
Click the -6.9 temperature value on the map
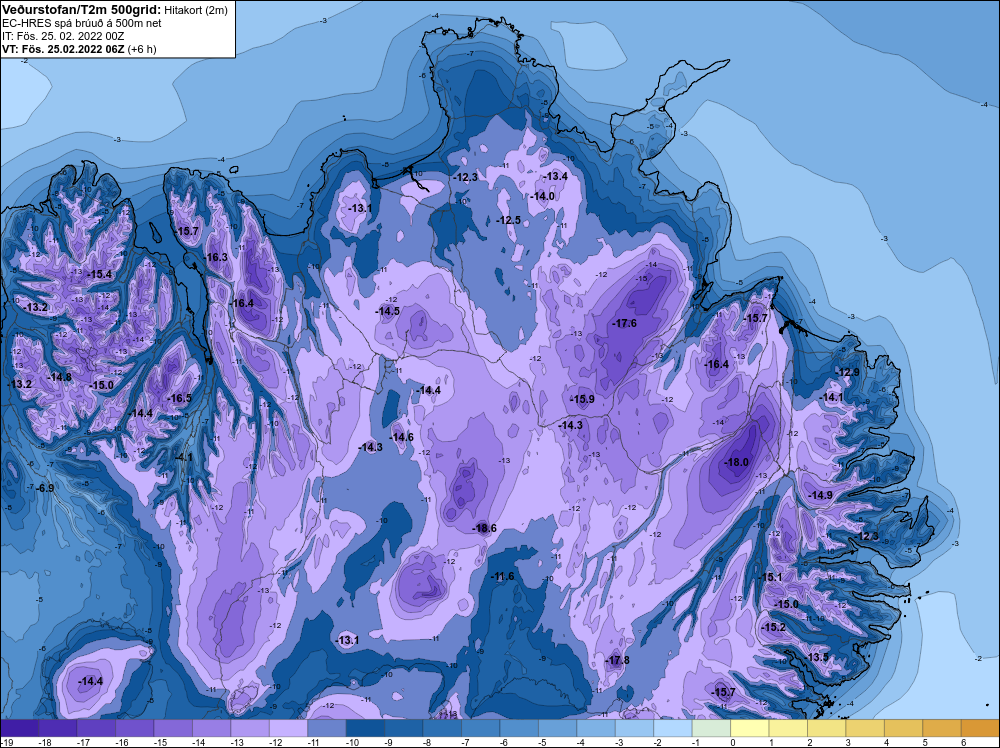pos(45,488)
